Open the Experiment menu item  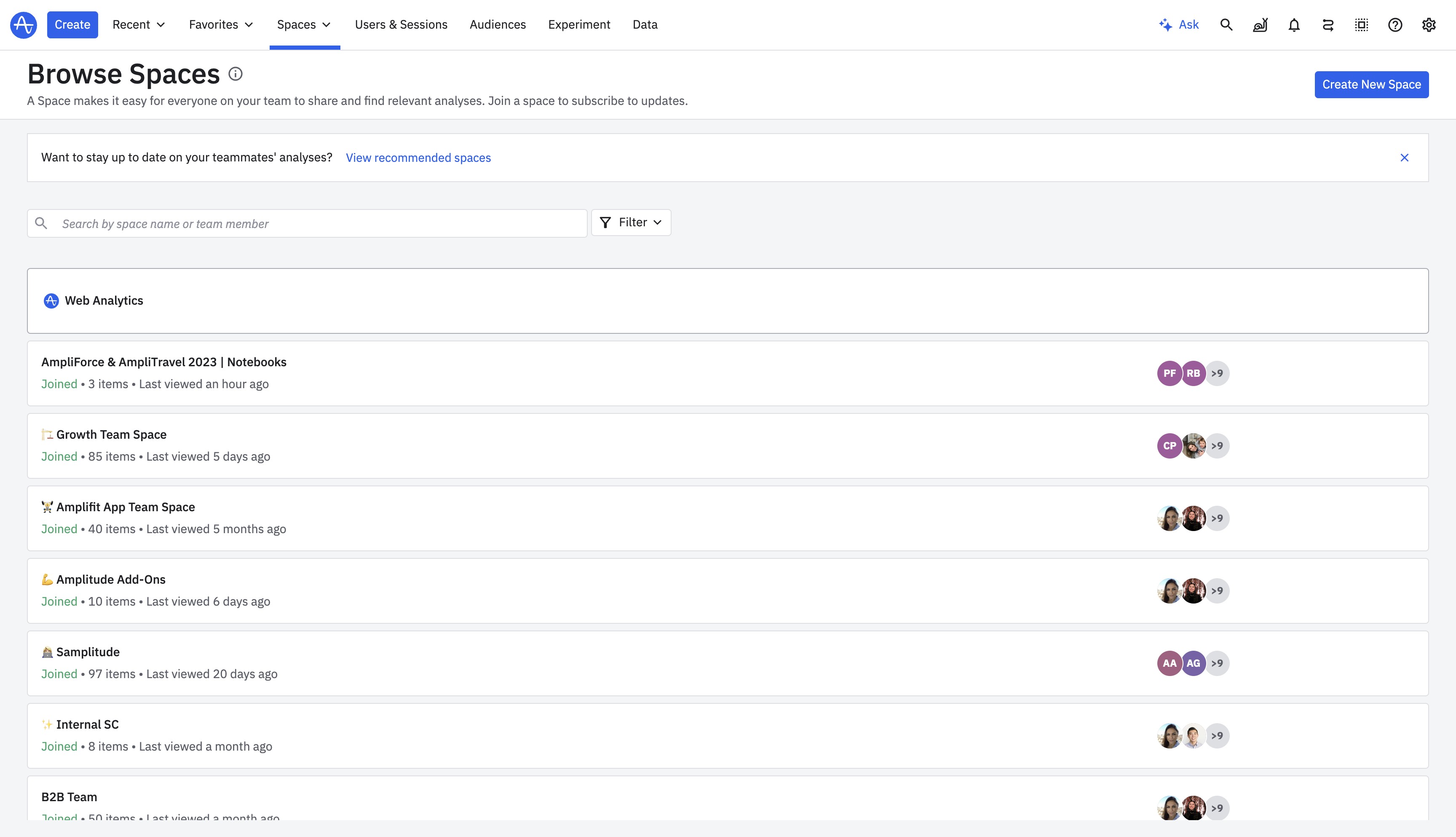point(579,25)
